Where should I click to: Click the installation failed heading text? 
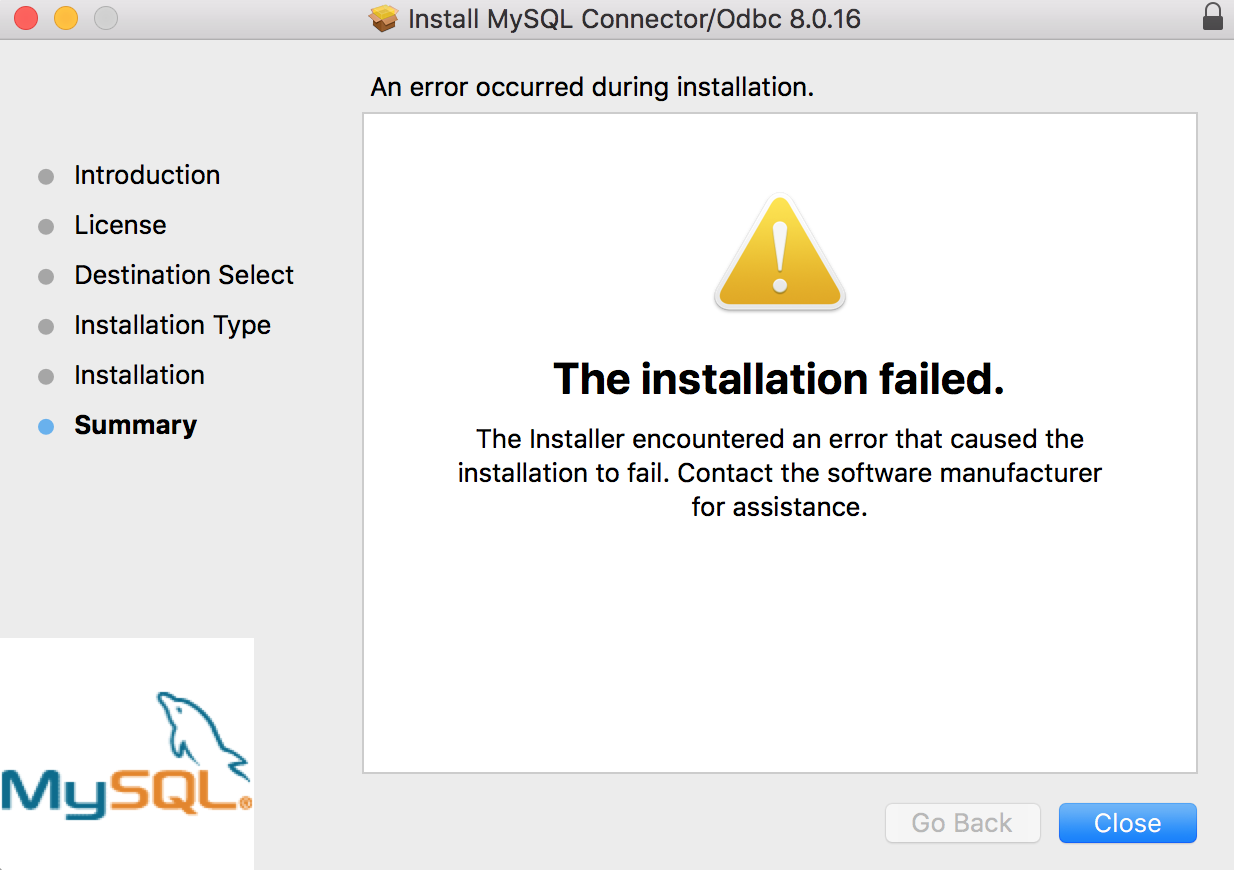tap(780, 379)
